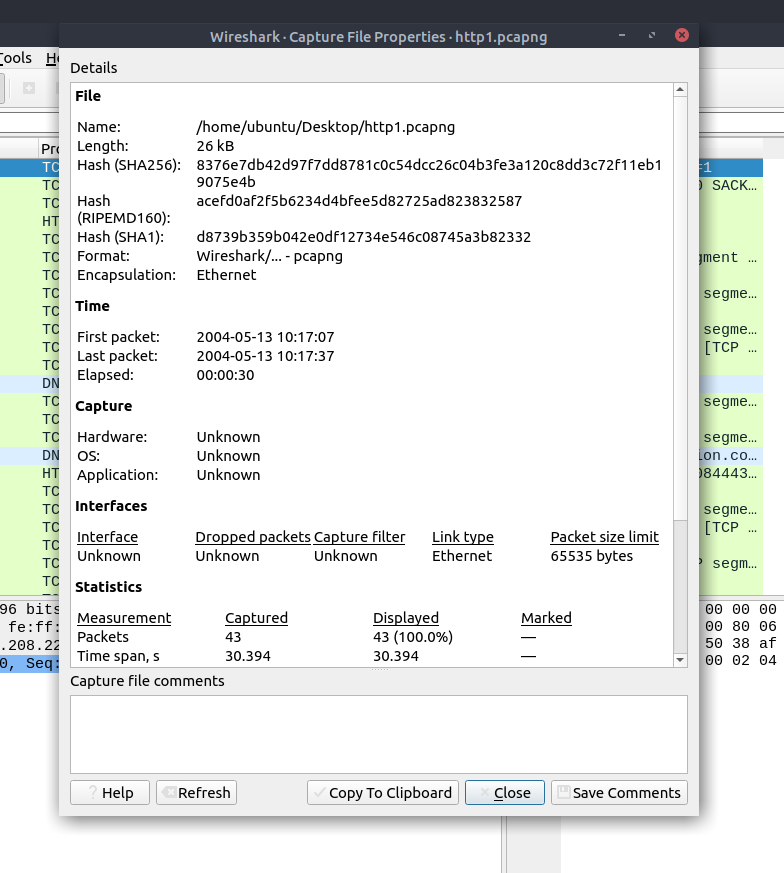Click the details scrollbar down arrow
This screenshot has height=873, width=784.
pyautogui.click(x=680, y=660)
